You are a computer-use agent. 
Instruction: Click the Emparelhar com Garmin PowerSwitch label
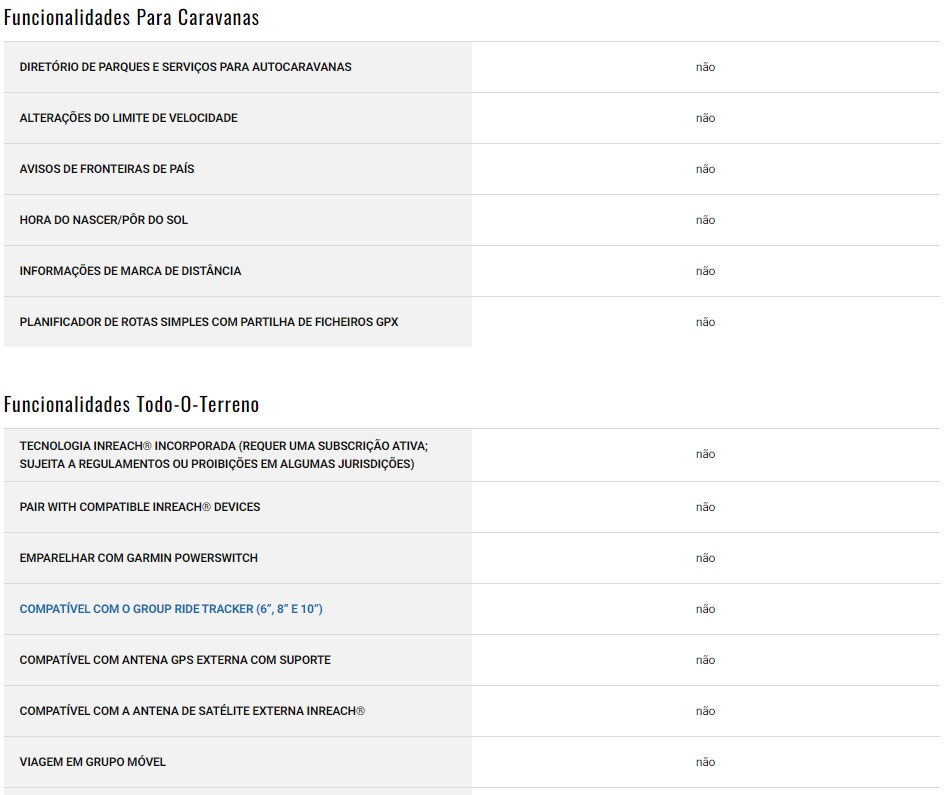point(138,558)
